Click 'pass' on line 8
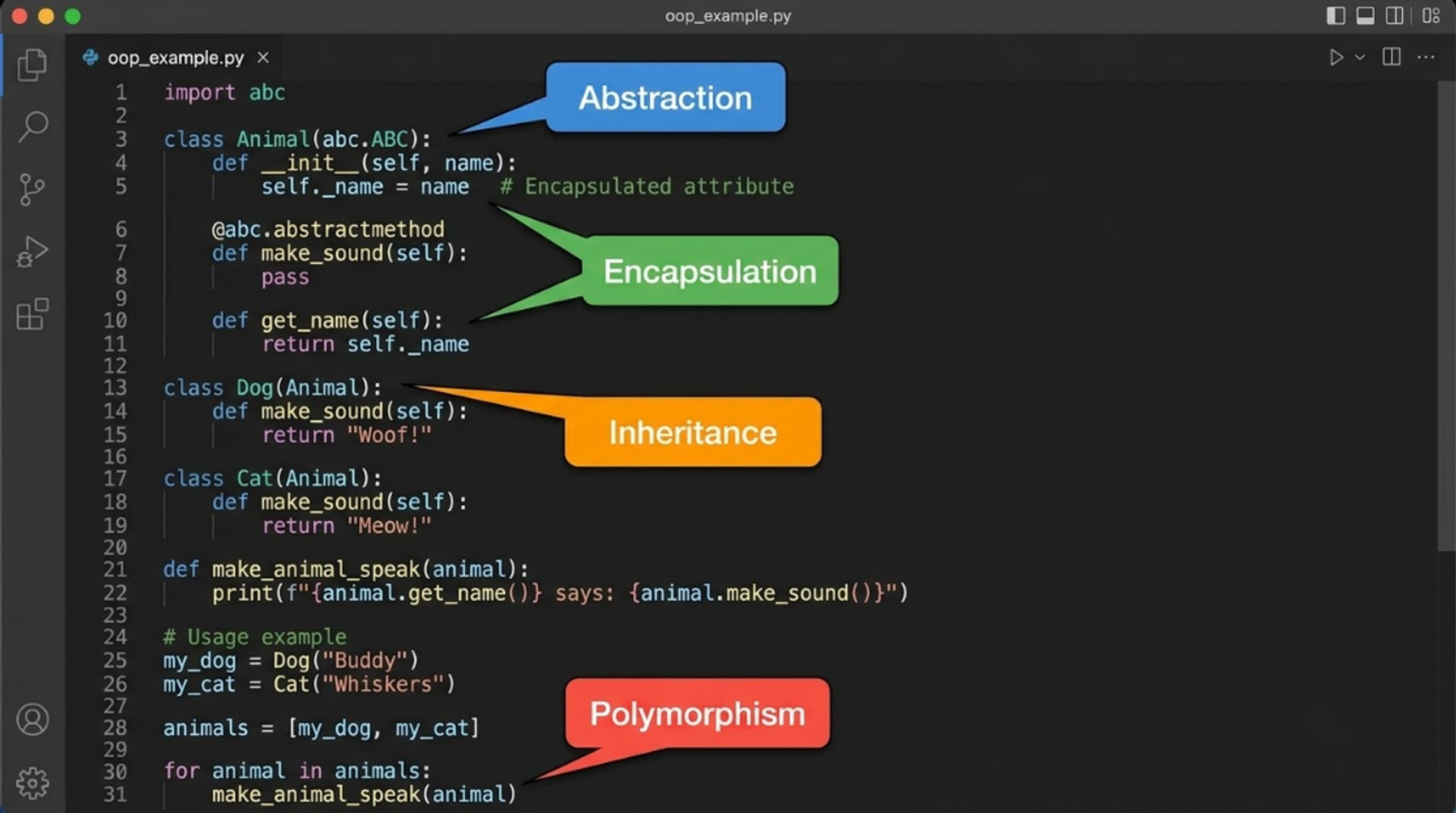Screen dimensions: 1456x813 (x=285, y=277)
